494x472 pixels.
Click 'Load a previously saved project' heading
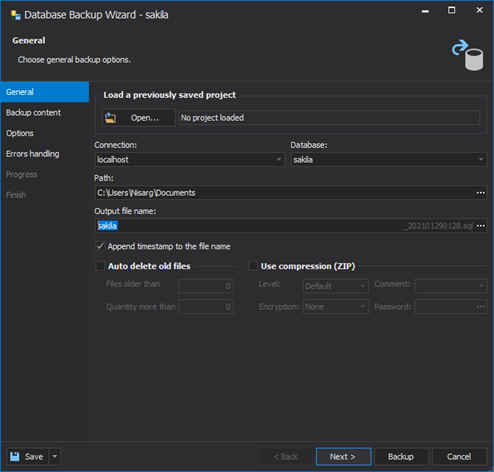[169, 95]
